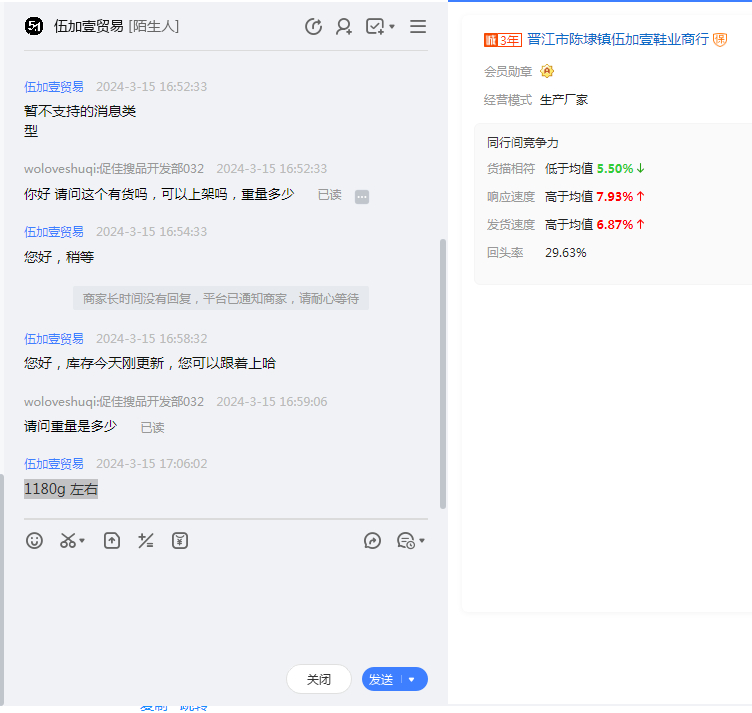The height and width of the screenshot is (713, 752).
Task: Click the member medal badge icon
Action: click(x=547, y=71)
